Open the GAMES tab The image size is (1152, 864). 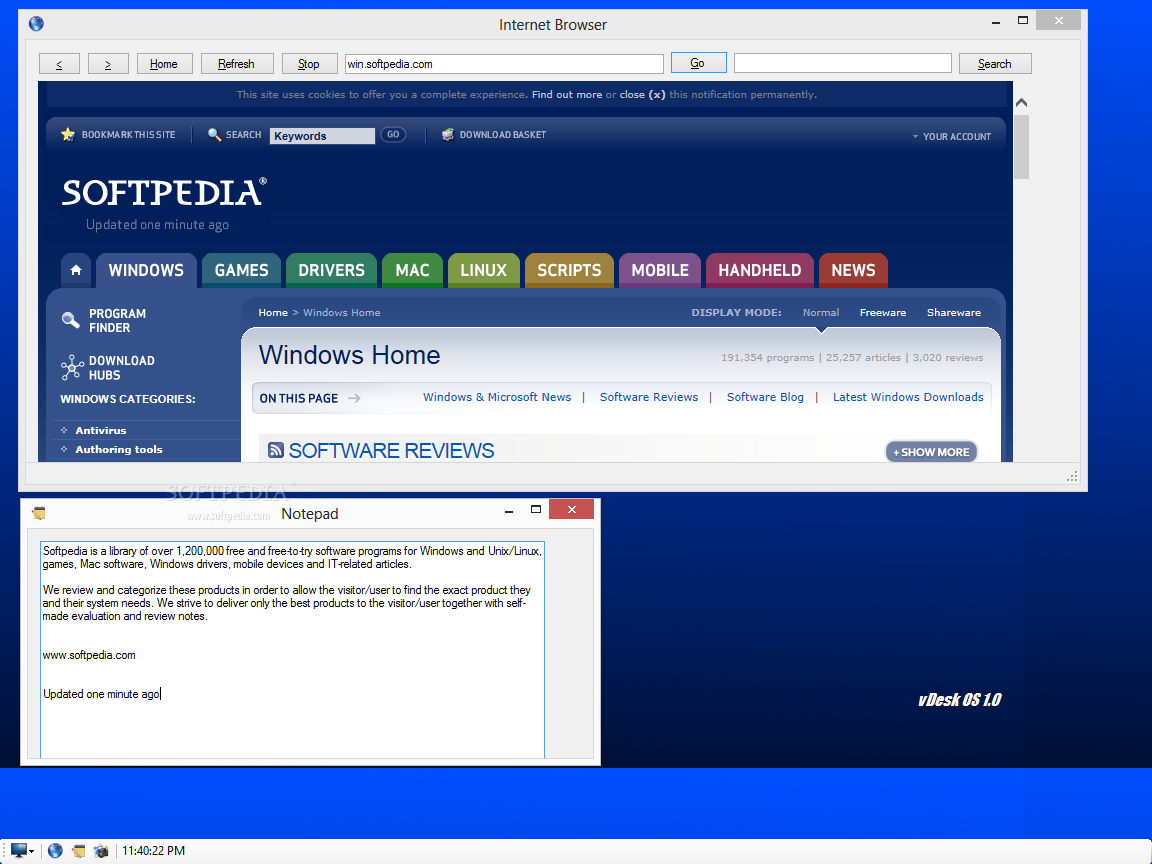(x=241, y=270)
